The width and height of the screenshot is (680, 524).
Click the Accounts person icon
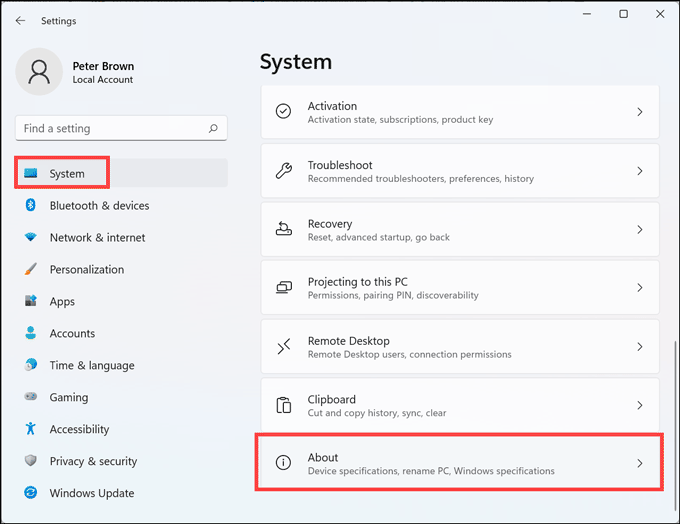pyautogui.click(x=30, y=333)
